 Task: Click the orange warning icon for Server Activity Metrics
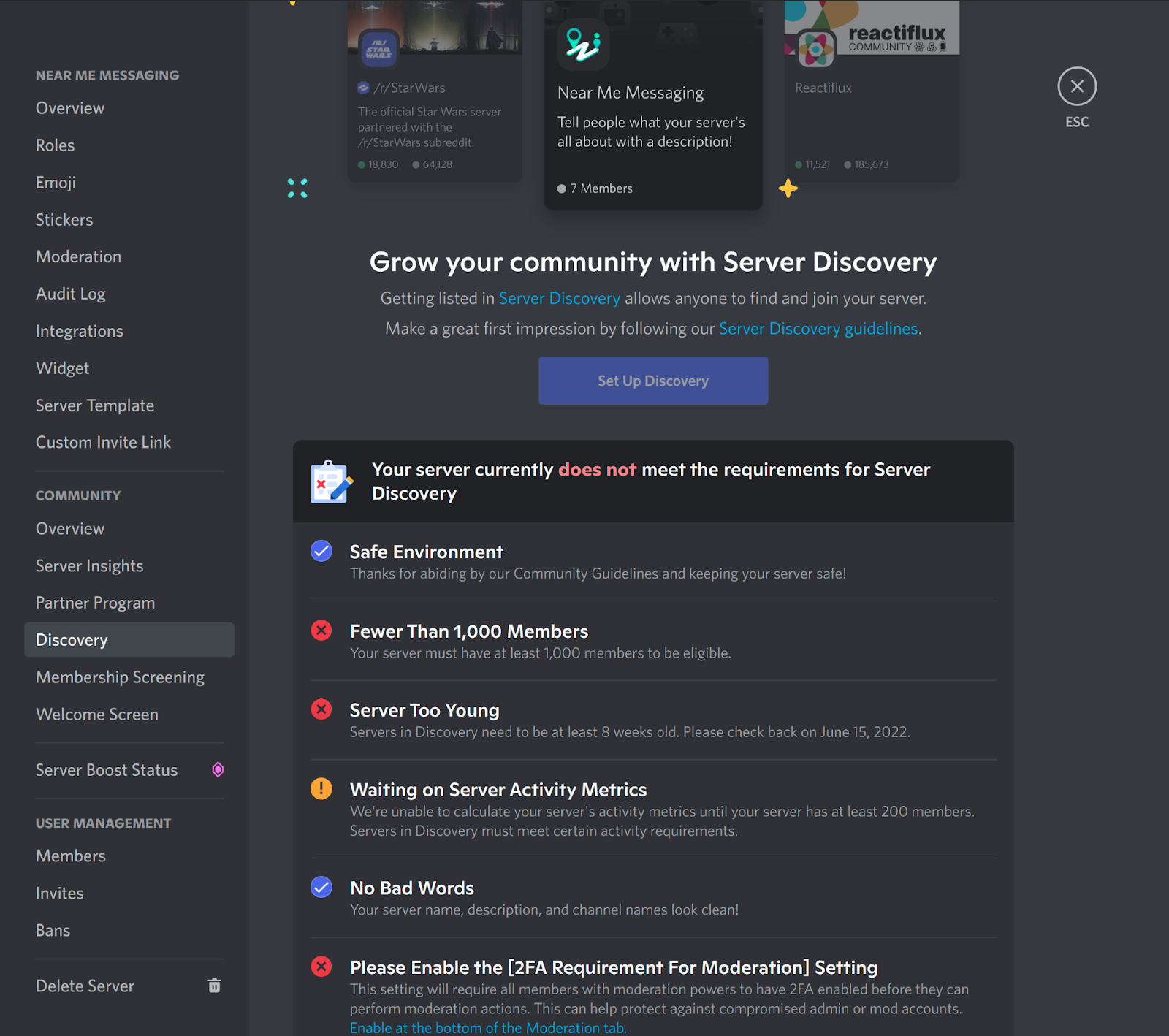pyautogui.click(x=321, y=788)
